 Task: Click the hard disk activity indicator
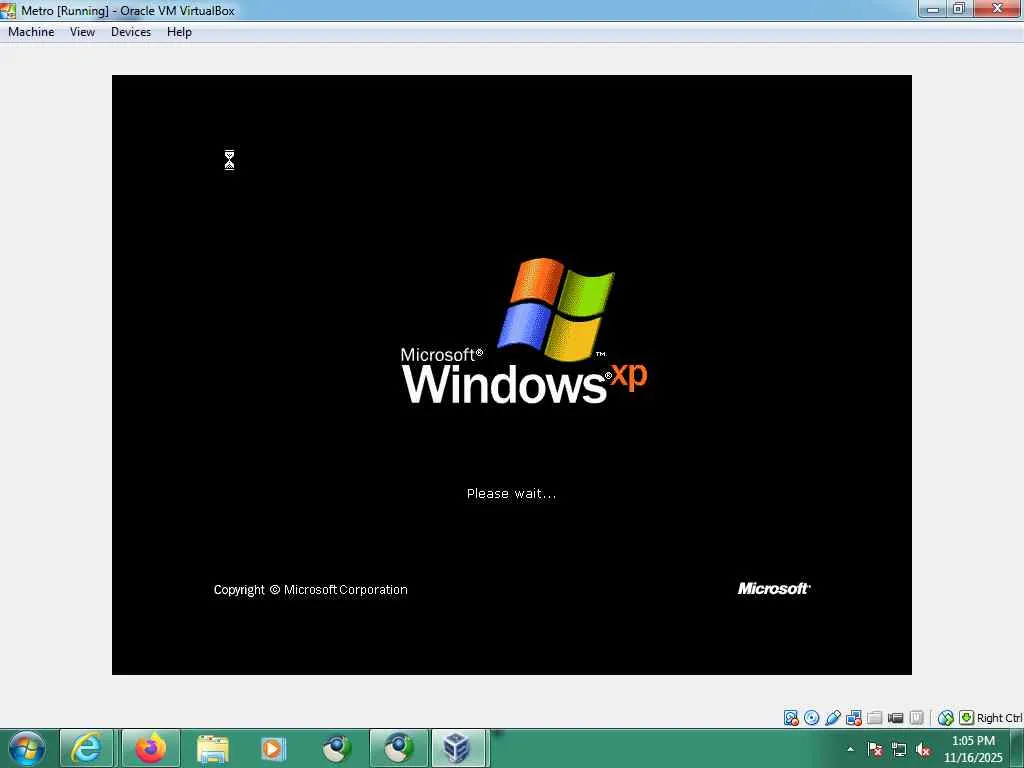pos(791,718)
